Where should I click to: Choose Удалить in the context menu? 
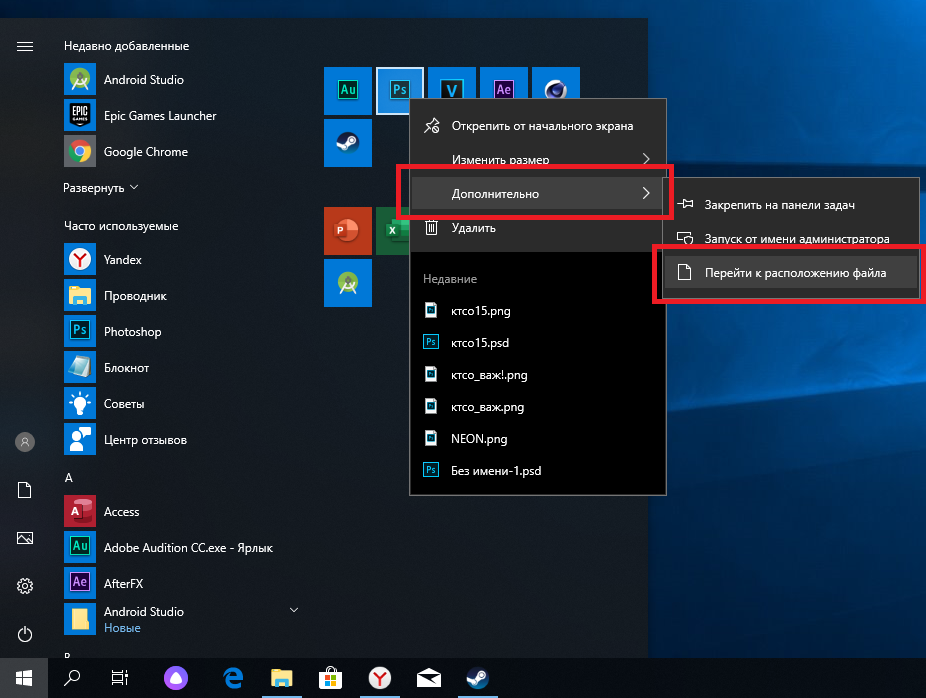tap(538, 228)
